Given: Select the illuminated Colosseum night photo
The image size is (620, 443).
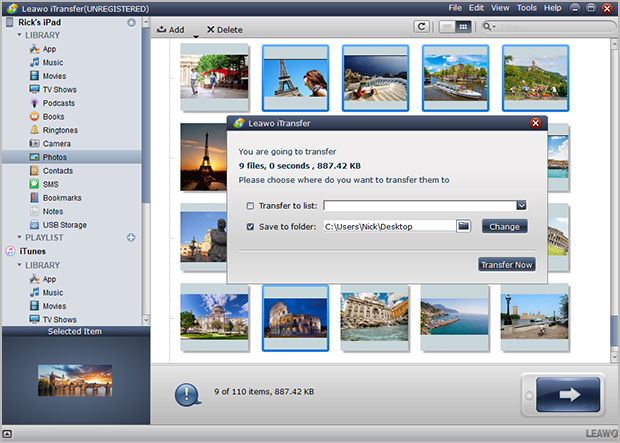Looking at the screenshot, I should pos(295,318).
